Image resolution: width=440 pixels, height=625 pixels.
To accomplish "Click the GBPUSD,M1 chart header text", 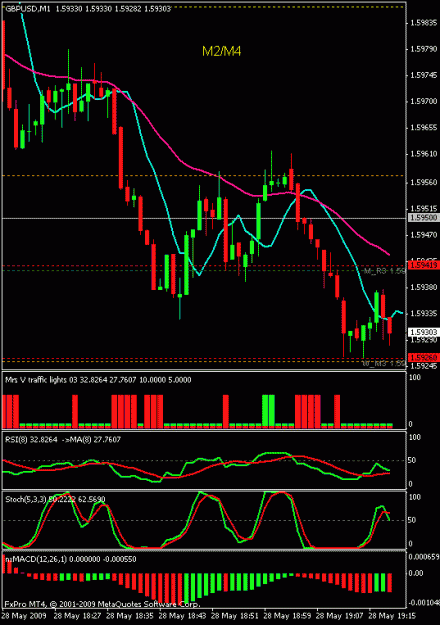I will [x=88, y=9].
